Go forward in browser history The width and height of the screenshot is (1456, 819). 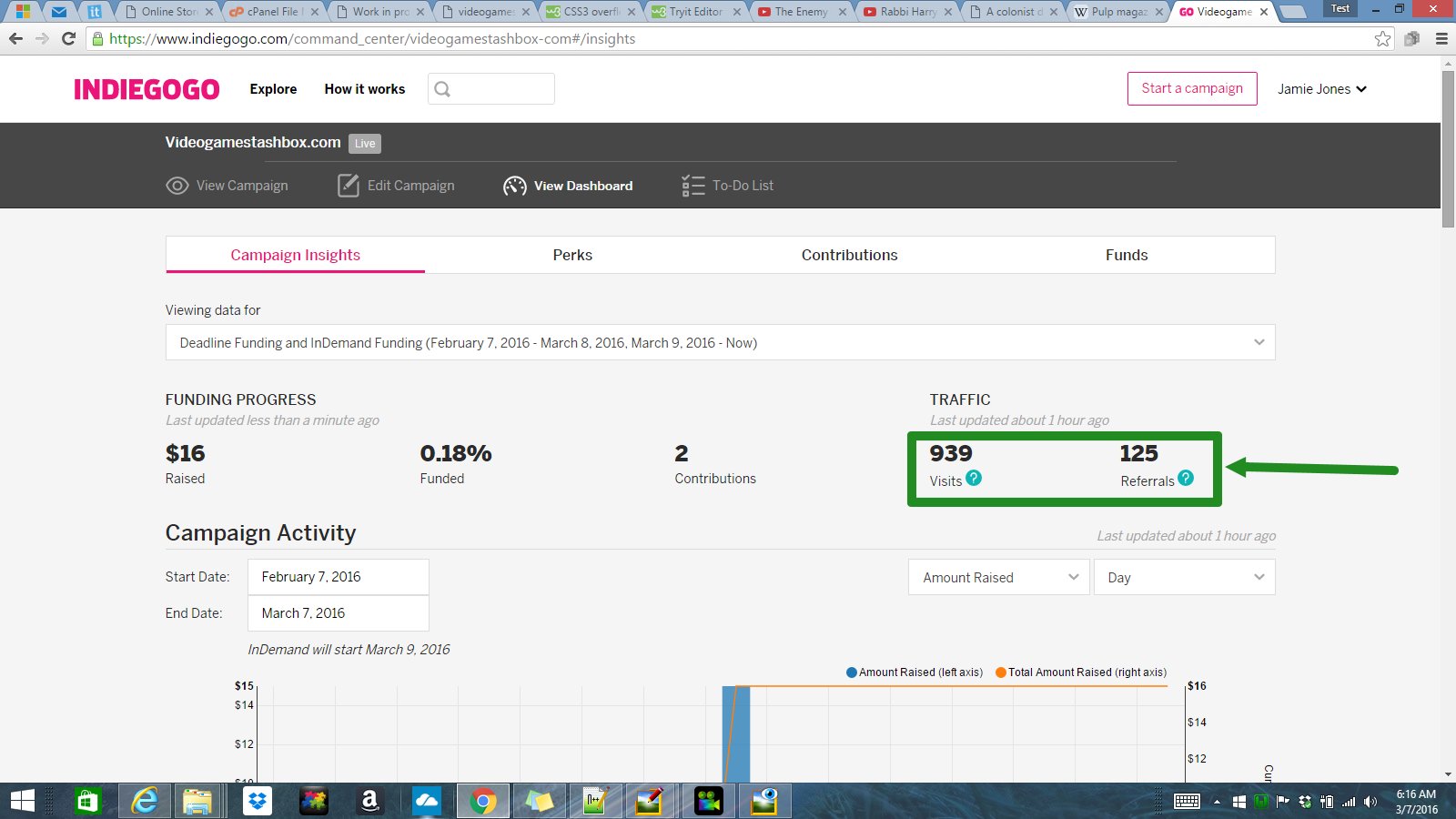(42, 38)
